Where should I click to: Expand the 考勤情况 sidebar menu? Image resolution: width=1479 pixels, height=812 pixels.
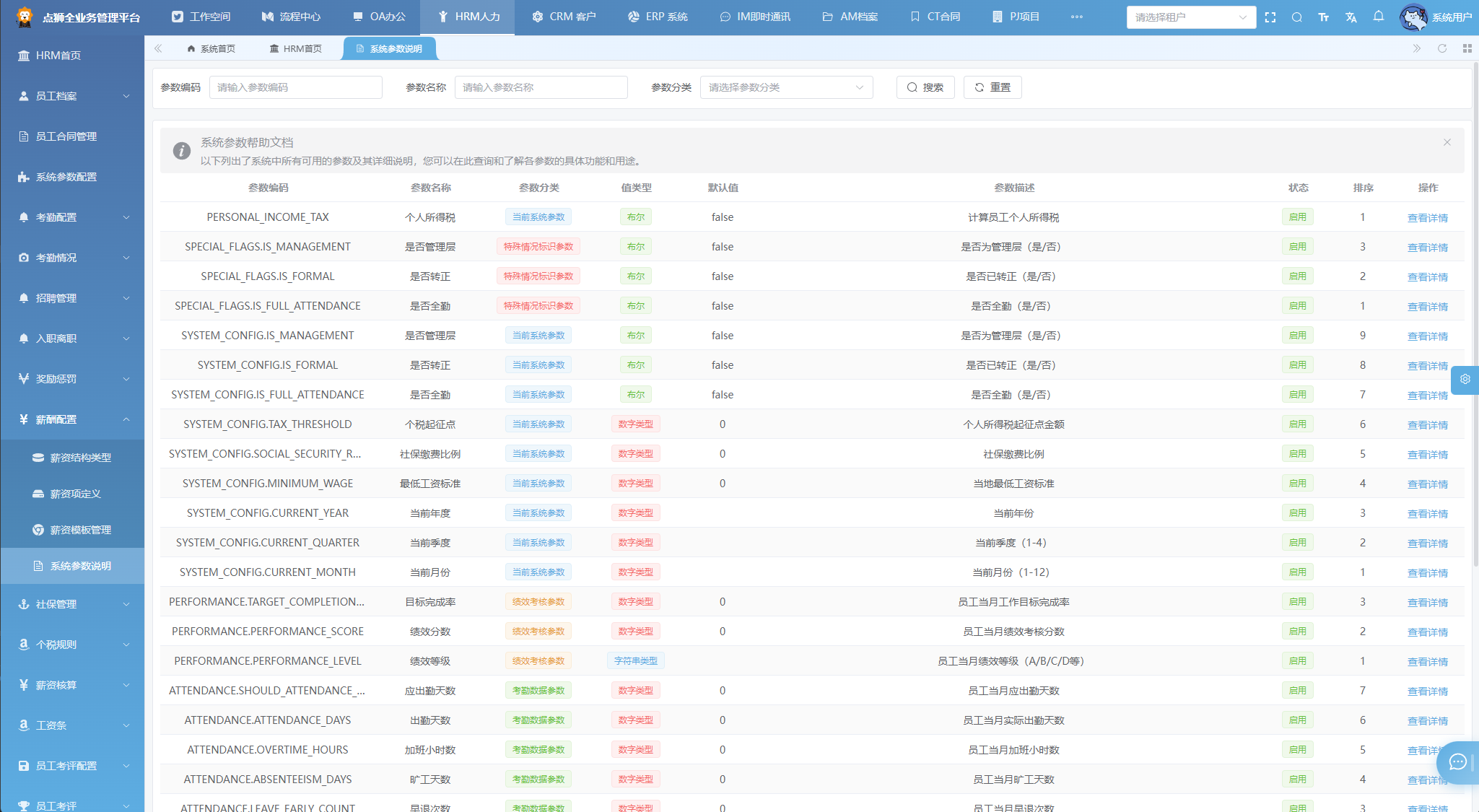coord(72,258)
